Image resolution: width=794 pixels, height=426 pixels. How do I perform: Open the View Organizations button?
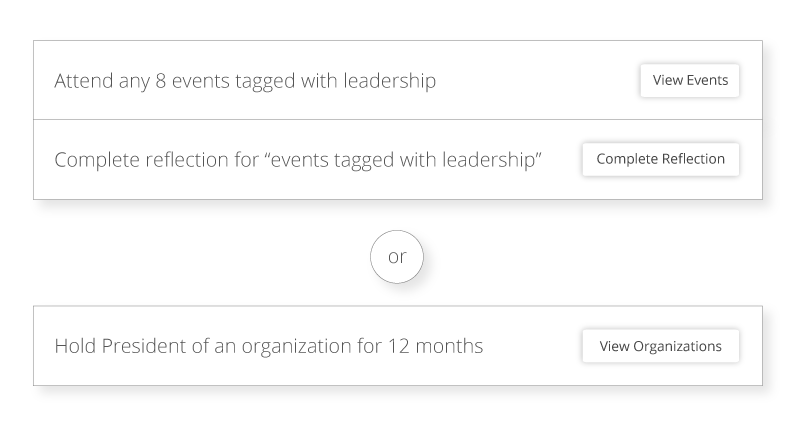[x=660, y=346]
